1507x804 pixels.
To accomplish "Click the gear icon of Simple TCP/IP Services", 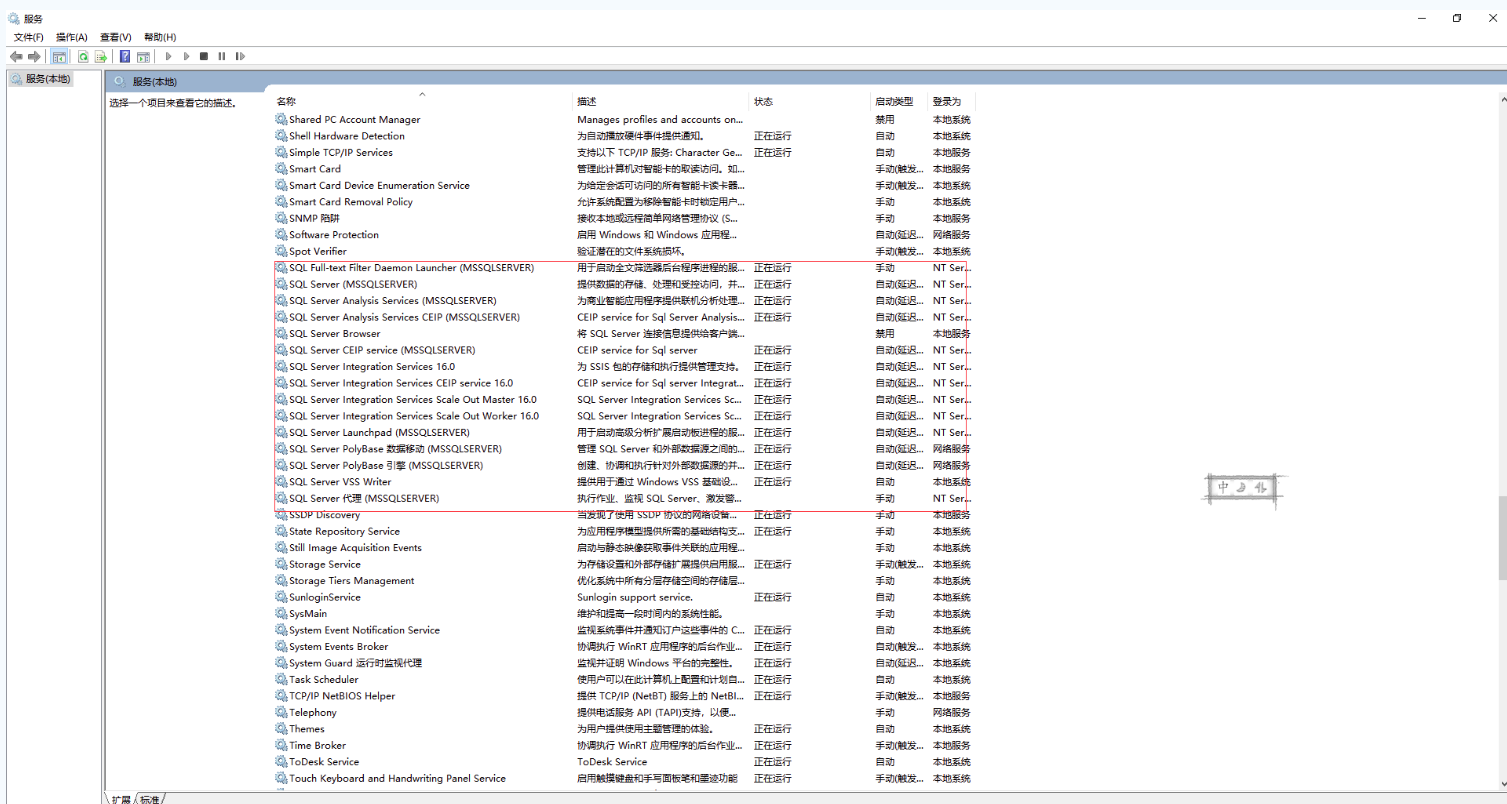I will 281,153.
